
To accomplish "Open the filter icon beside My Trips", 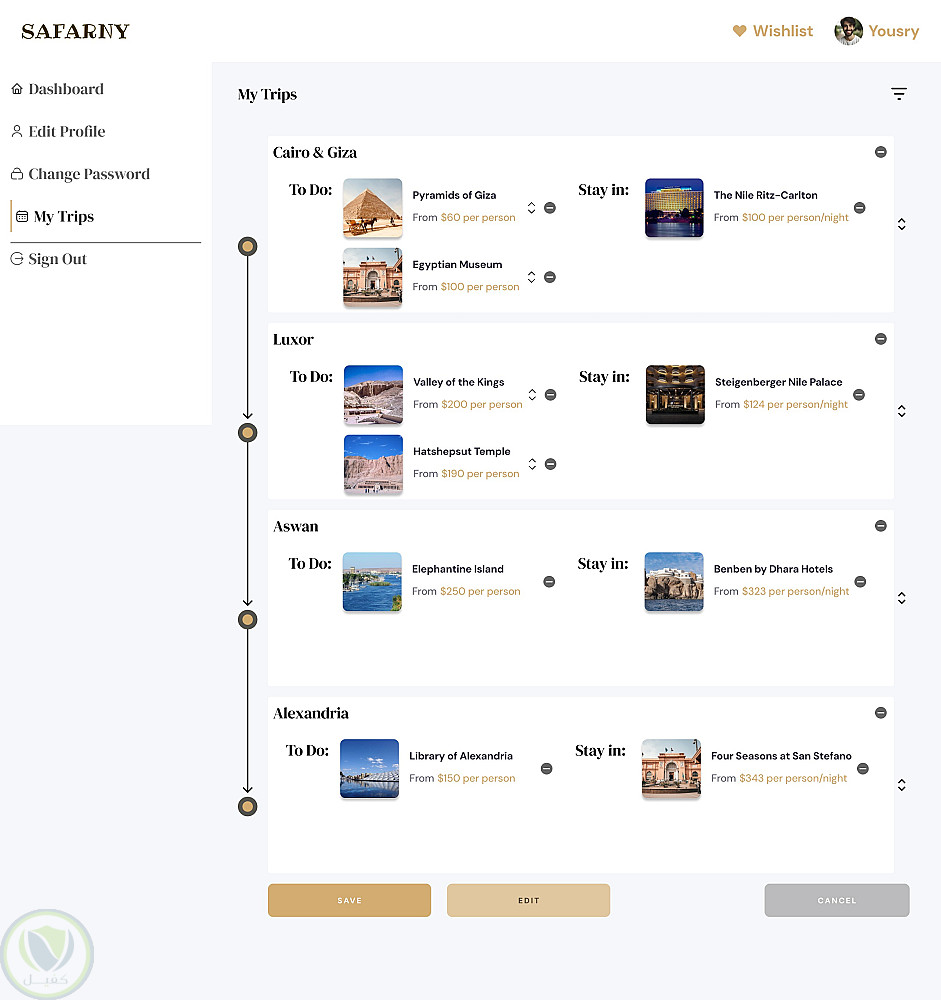I will (899, 94).
